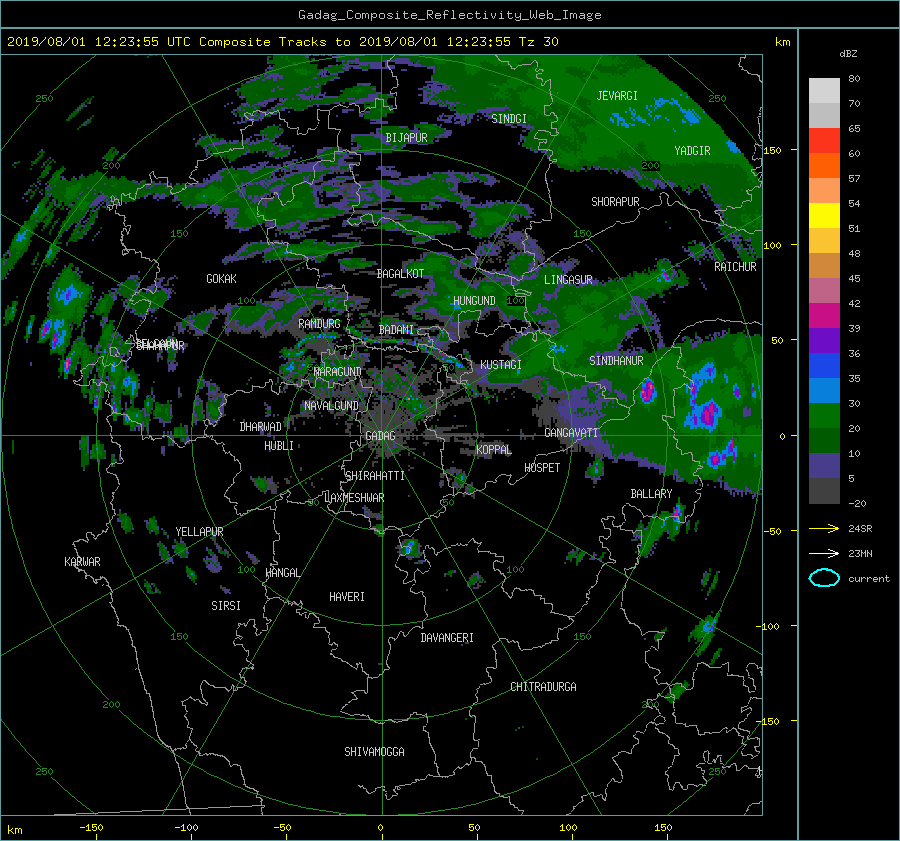Click the BADAMI city label

(x=396, y=330)
